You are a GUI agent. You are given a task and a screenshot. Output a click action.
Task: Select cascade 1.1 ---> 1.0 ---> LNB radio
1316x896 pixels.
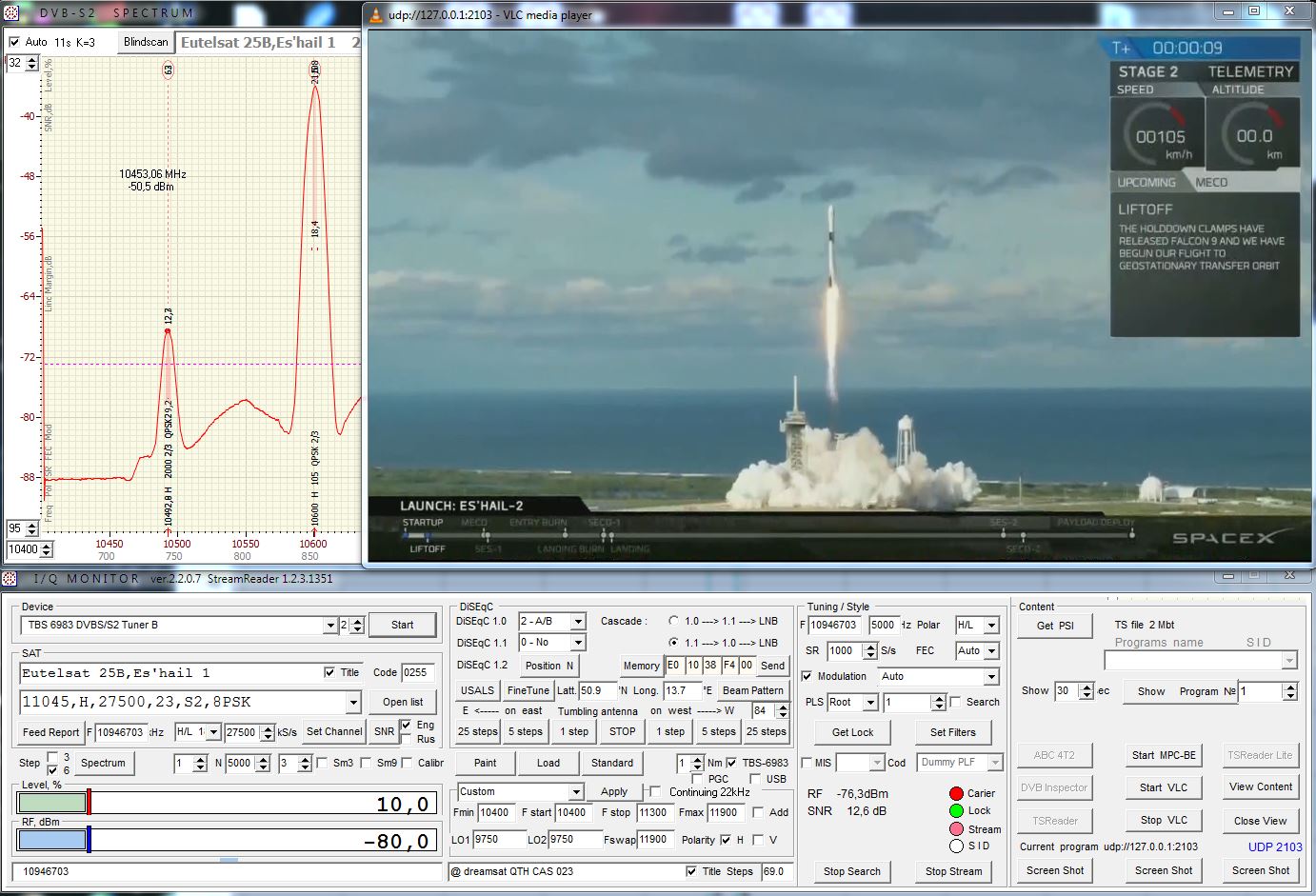point(673,643)
